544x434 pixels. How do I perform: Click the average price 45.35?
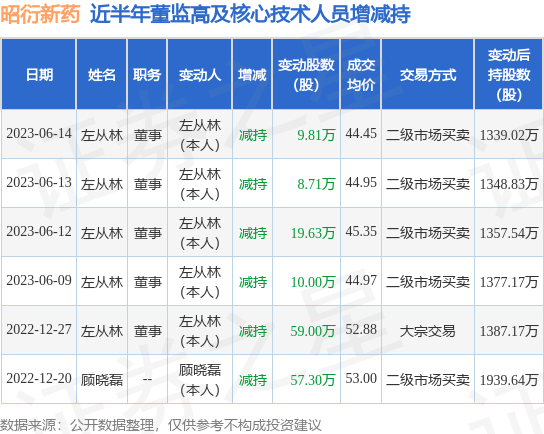coord(361,231)
